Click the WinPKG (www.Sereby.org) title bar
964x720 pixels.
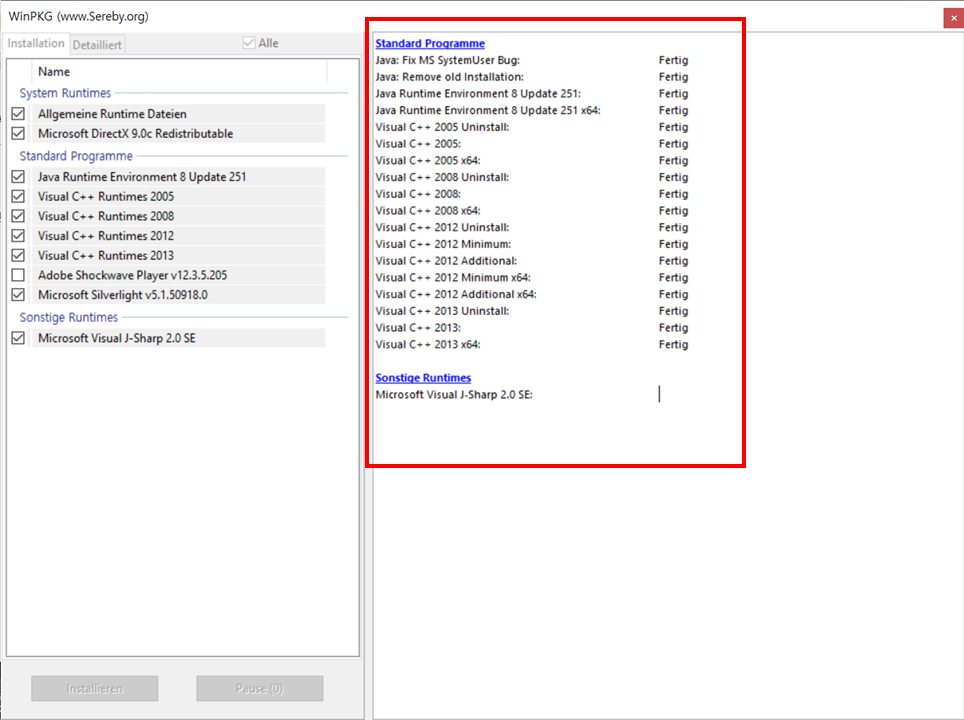coord(79,17)
